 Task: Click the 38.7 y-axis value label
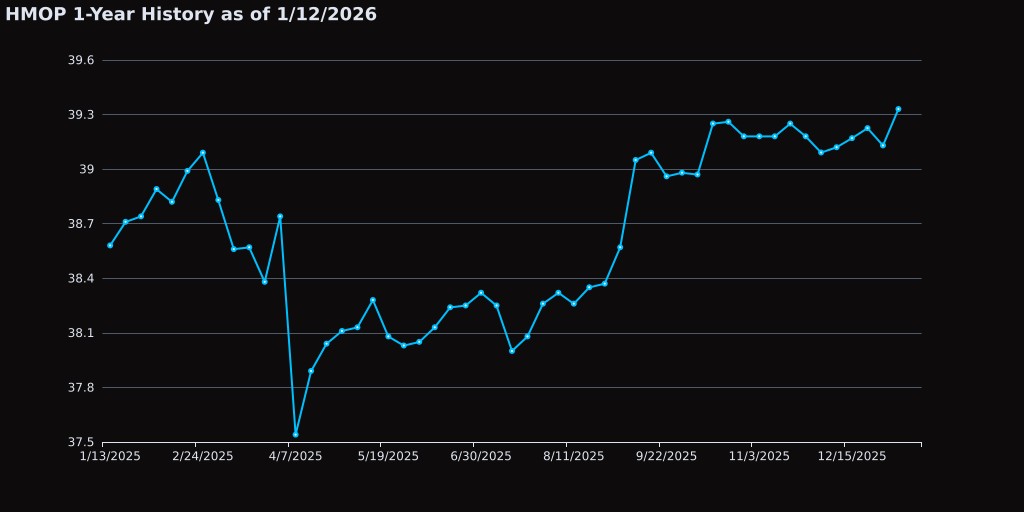(81, 224)
